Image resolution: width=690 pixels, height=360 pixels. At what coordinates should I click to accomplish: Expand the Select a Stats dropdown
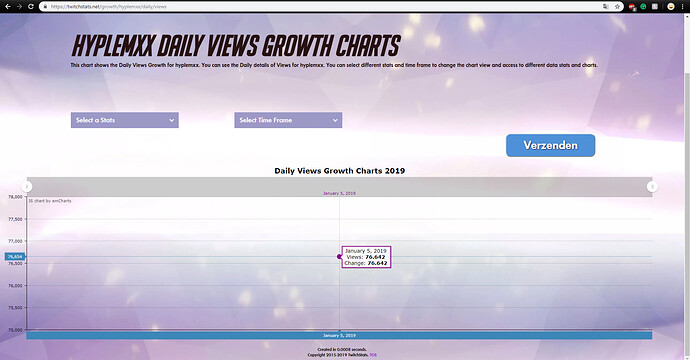coord(125,120)
